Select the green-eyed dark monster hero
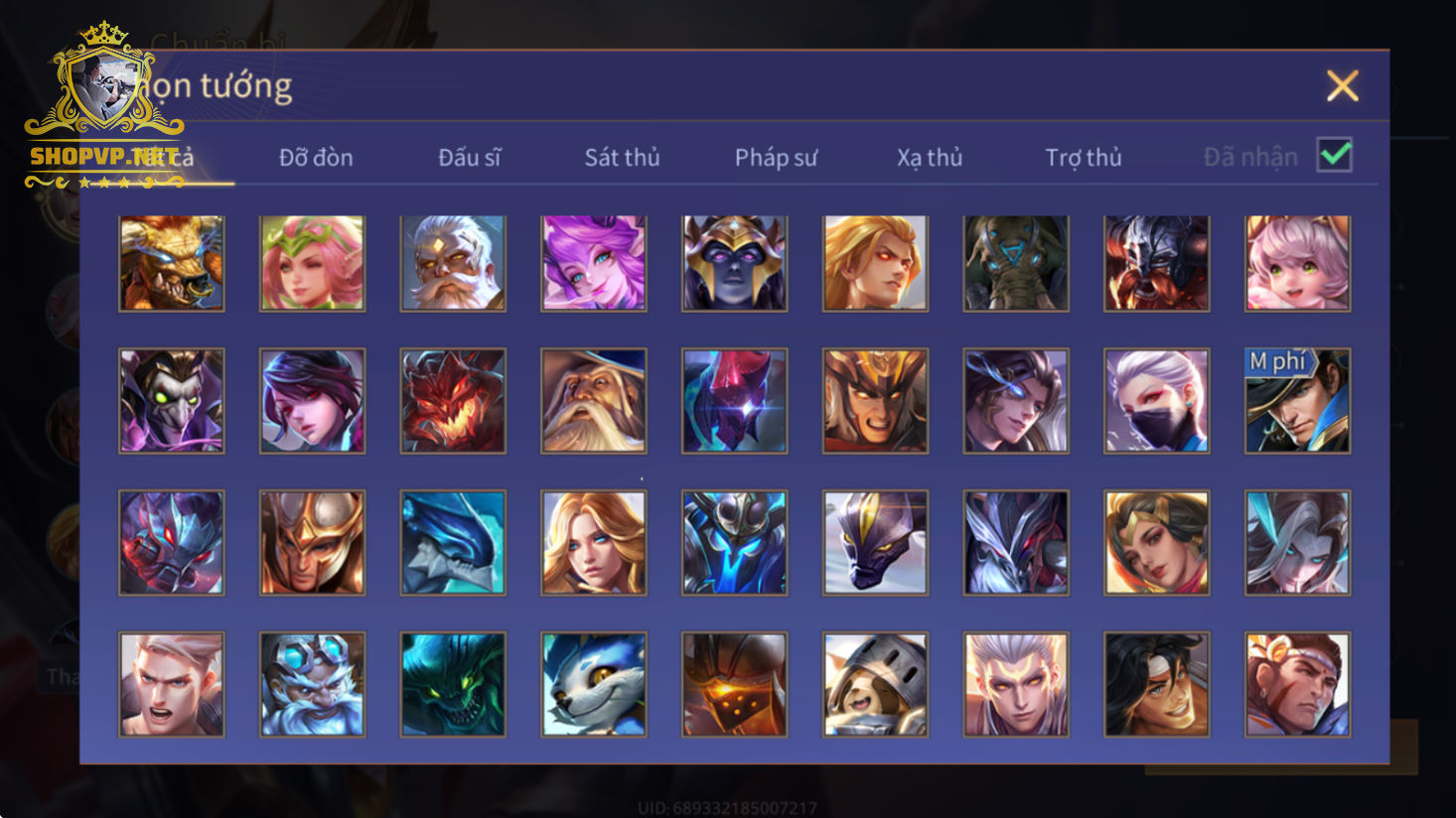Screen dimensions: 1456x818 tap(453, 685)
